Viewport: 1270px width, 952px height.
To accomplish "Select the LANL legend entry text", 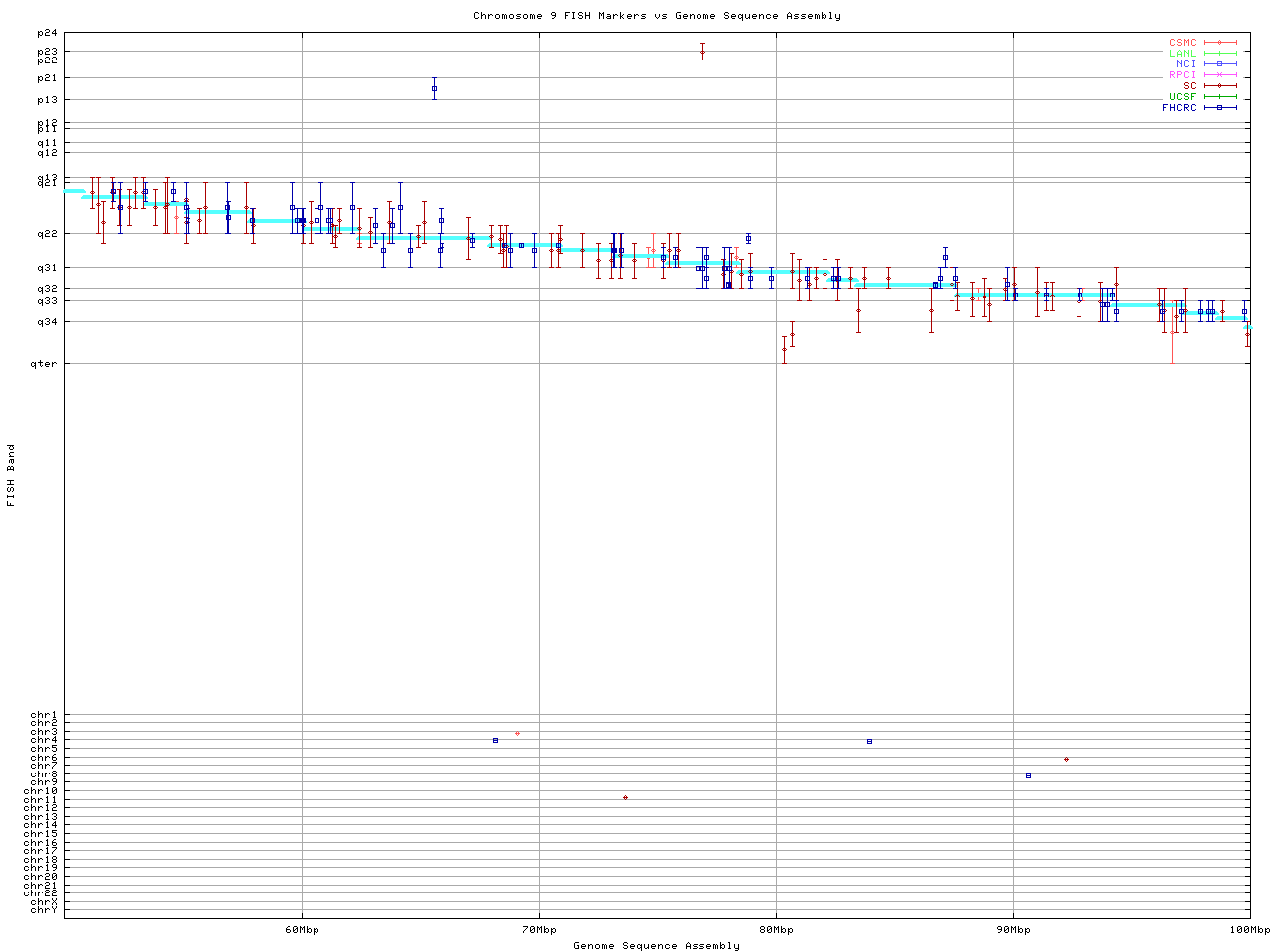I will 1182,54.
